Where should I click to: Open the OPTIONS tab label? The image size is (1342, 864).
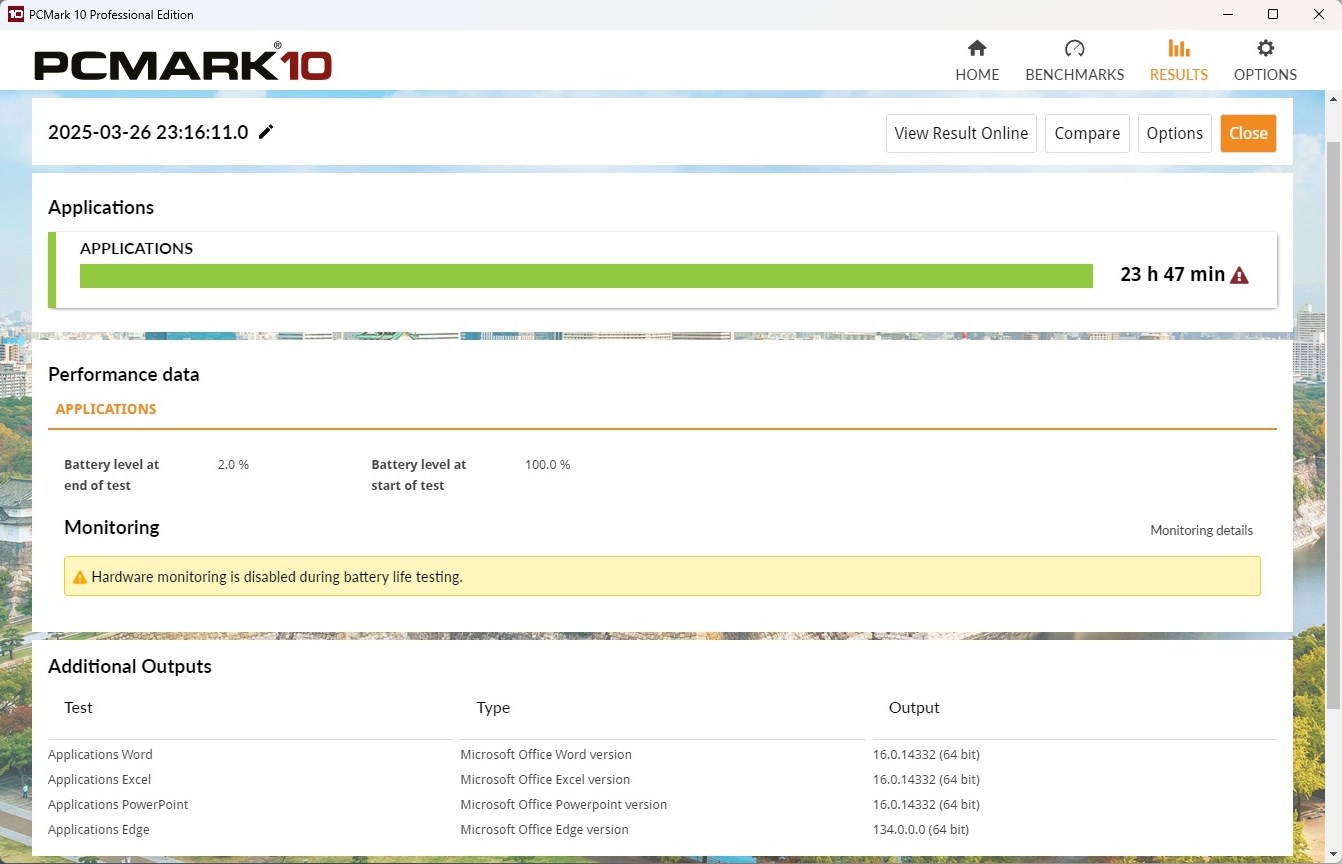[x=1265, y=75]
